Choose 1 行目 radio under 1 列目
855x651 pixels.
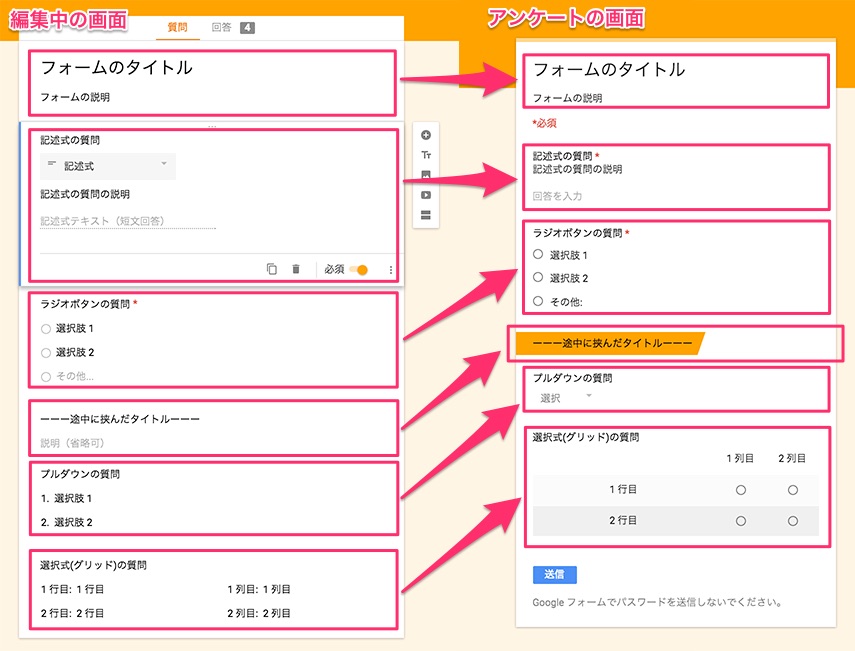(x=741, y=490)
